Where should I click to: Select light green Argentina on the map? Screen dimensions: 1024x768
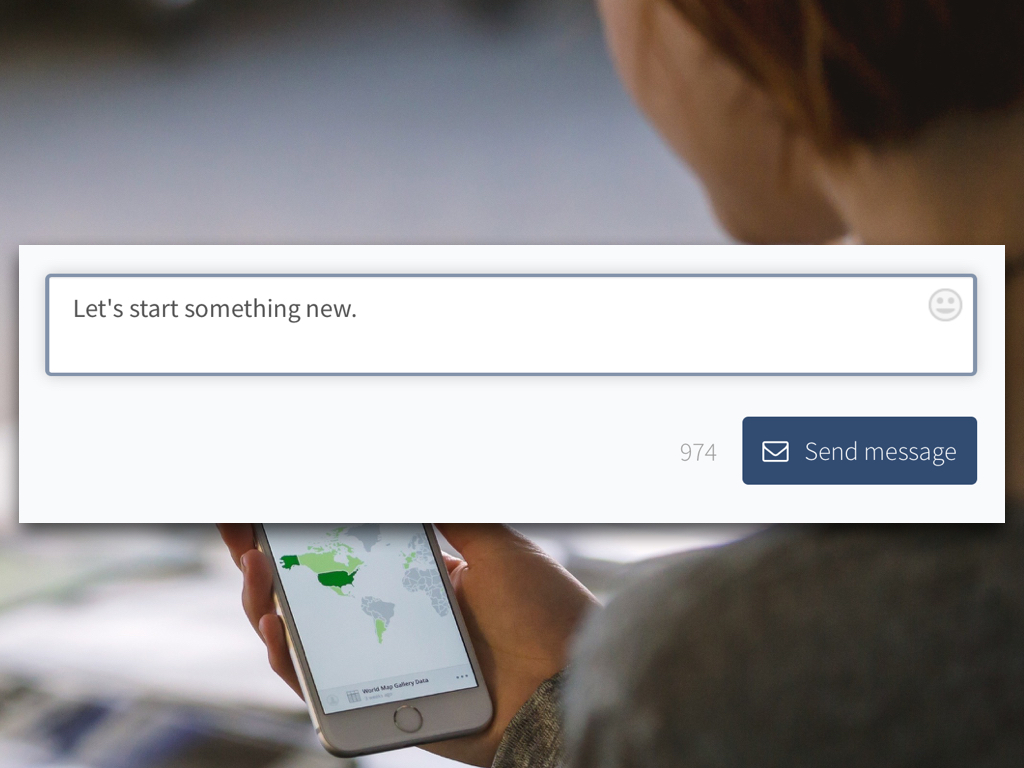tap(379, 630)
